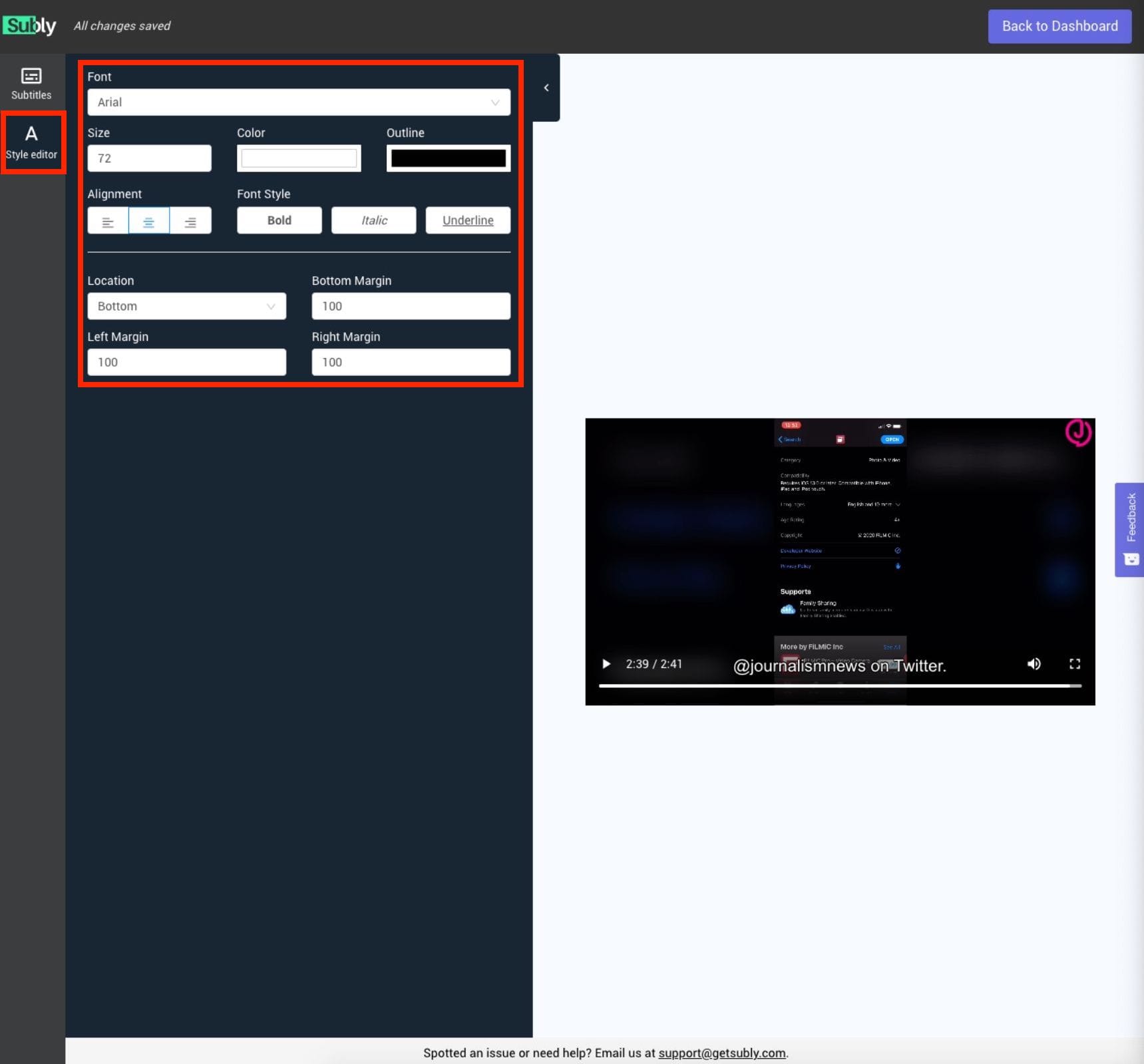This screenshot has height=1064, width=1144.
Task: Pick the black Outline color swatch
Action: pyautogui.click(x=448, y=158)
